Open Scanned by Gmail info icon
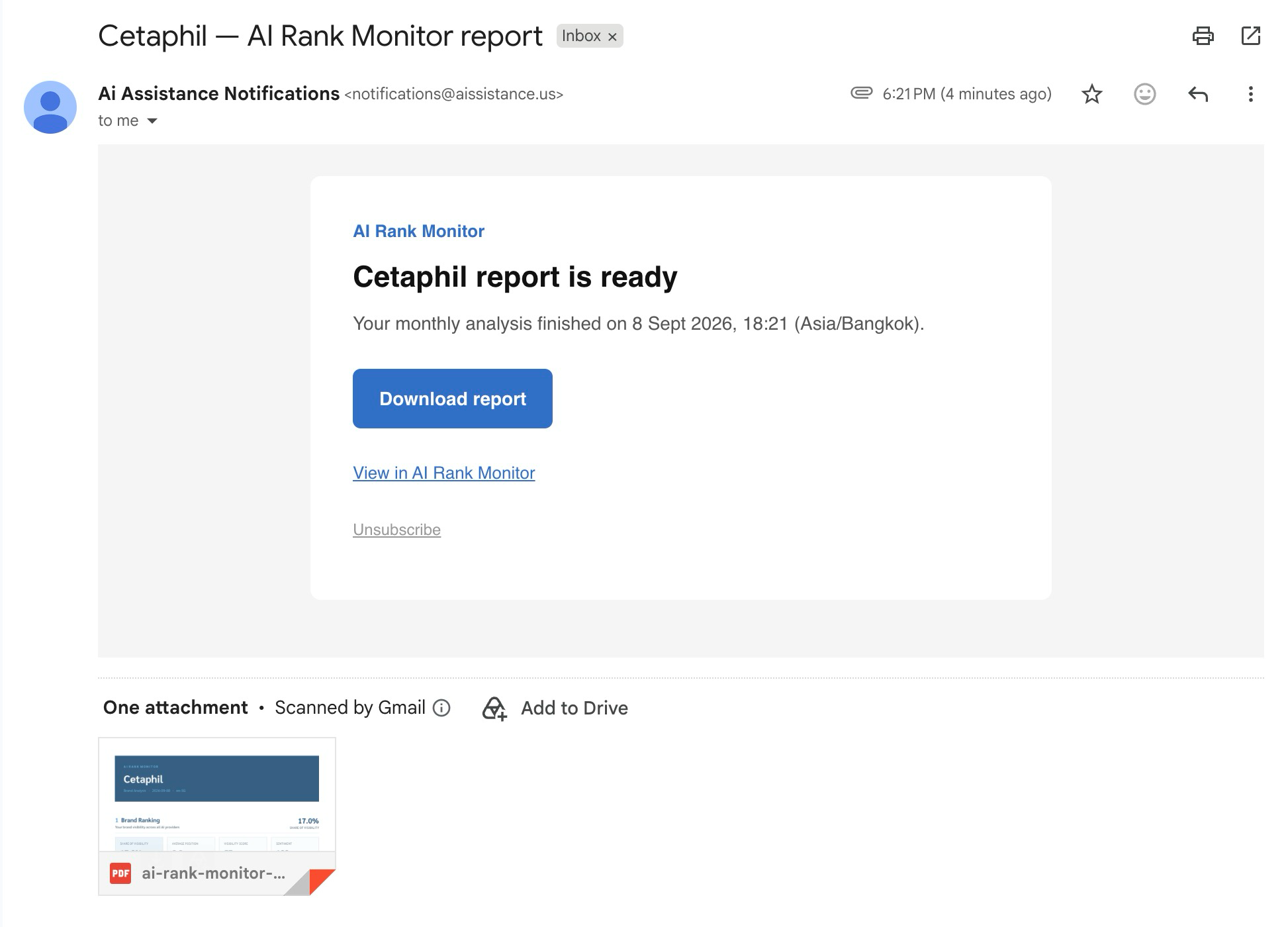Viewport: 1288px width, 927px height. [441, 708]
